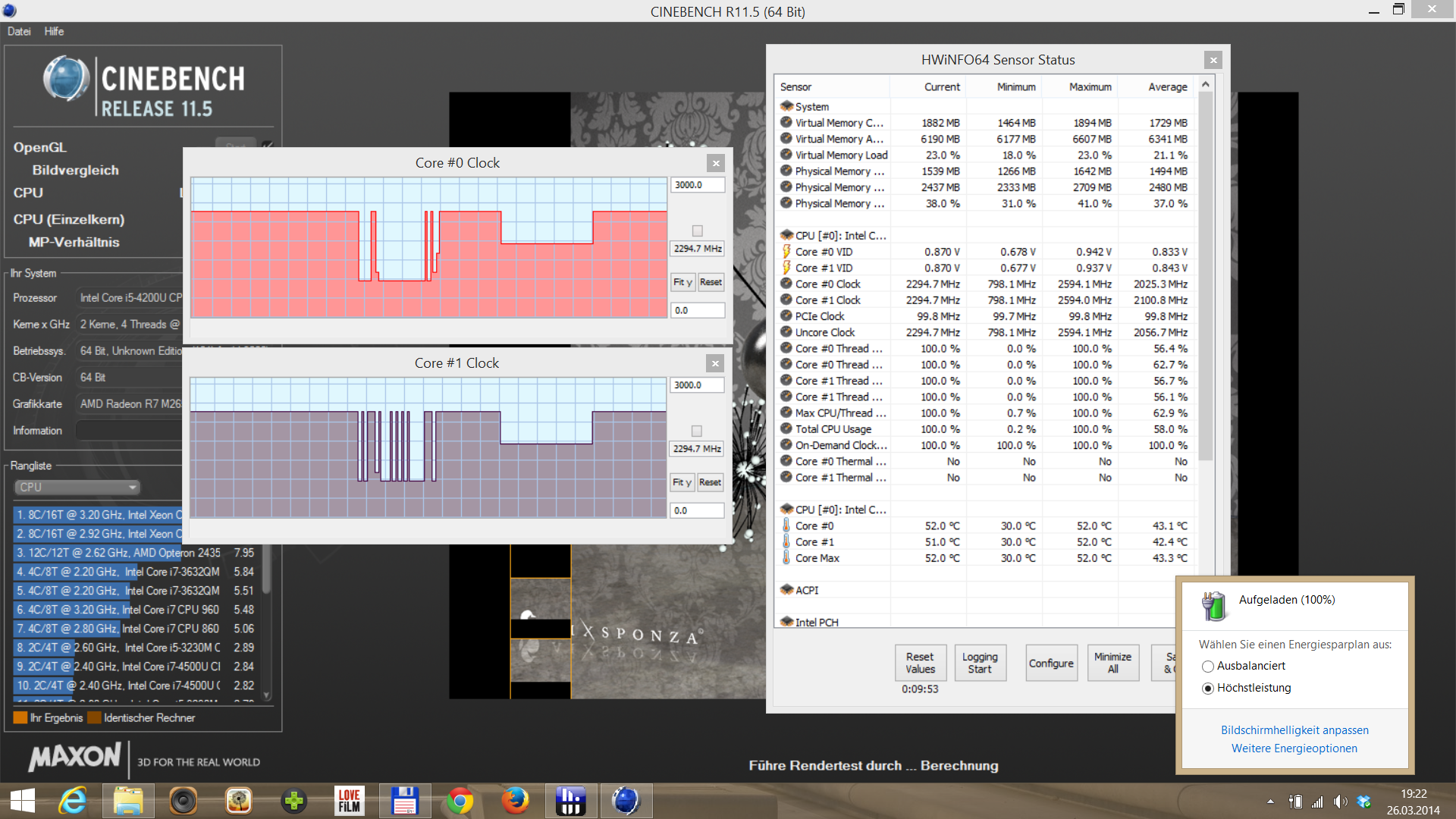The height and width of the screenshot is (819, 1456).
Task: Click the HWiNFO taskbar icon
Action: point(570,801)
